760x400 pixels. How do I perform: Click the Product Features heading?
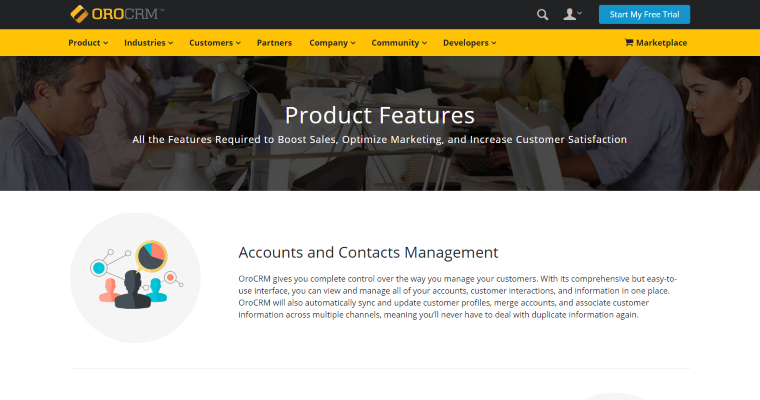coord(380,115)
